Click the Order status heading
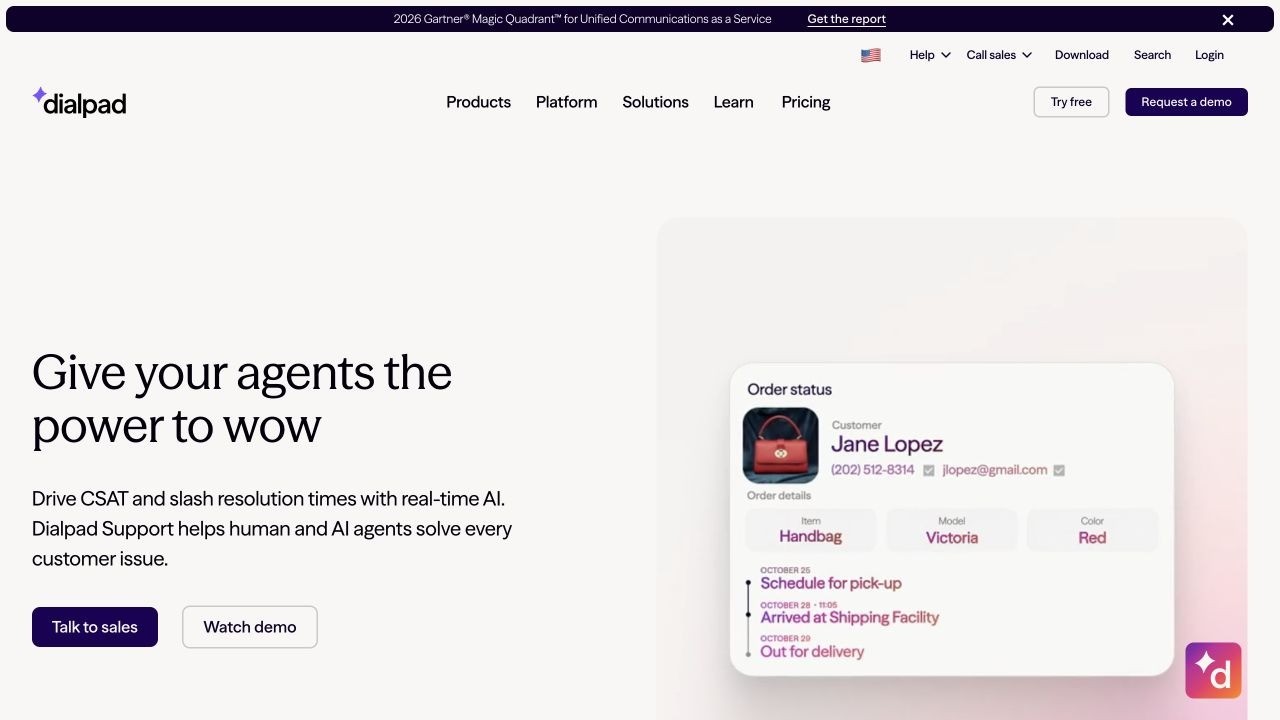The width and height of the screenshot is (1280, 720). (x=790, y=389)
